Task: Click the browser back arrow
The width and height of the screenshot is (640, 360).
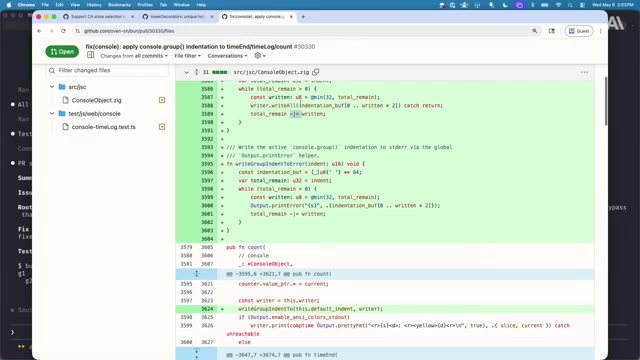Action: coord(40,31)
